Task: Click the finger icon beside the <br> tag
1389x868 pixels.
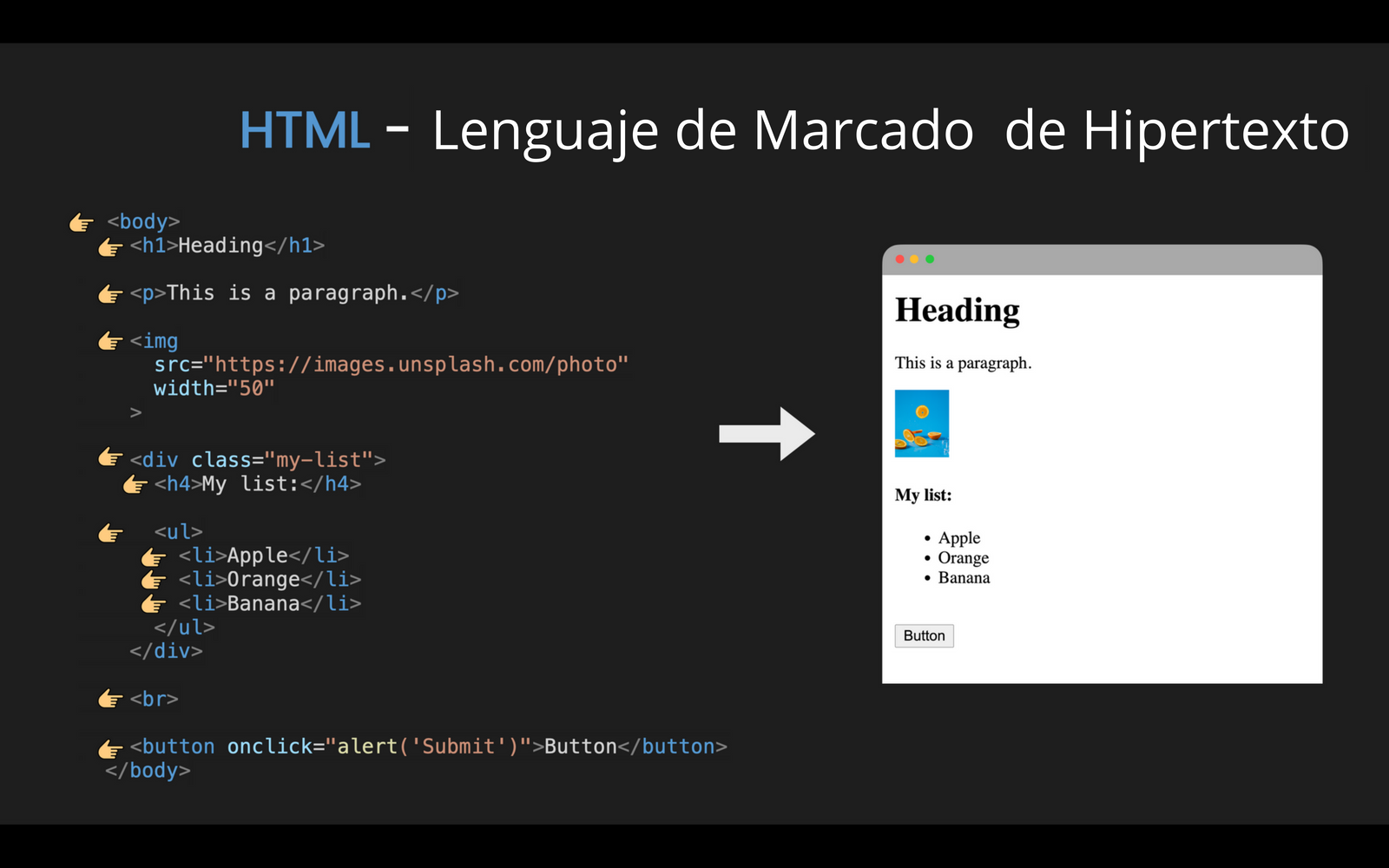Action: coord(111,698)
